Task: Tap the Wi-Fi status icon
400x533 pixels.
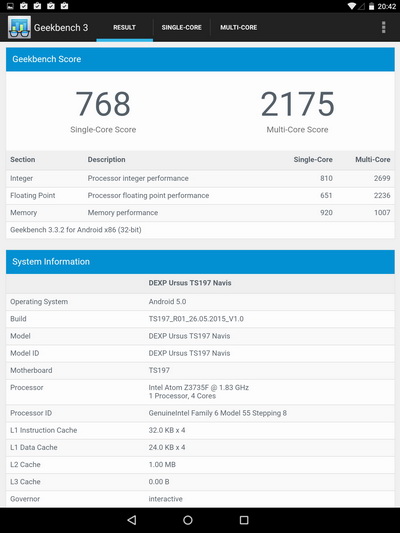Action: point(352,6)
